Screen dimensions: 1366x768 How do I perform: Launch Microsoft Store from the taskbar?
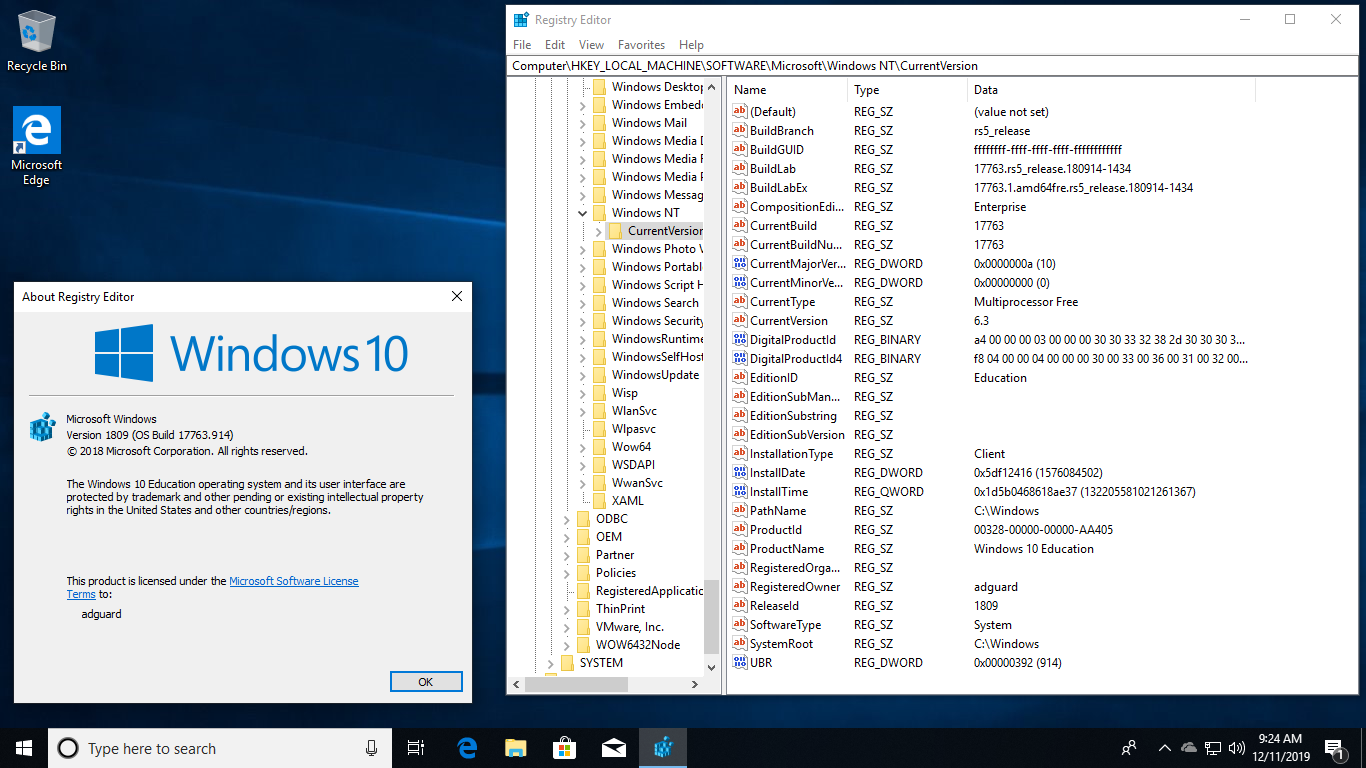(564, 748)
